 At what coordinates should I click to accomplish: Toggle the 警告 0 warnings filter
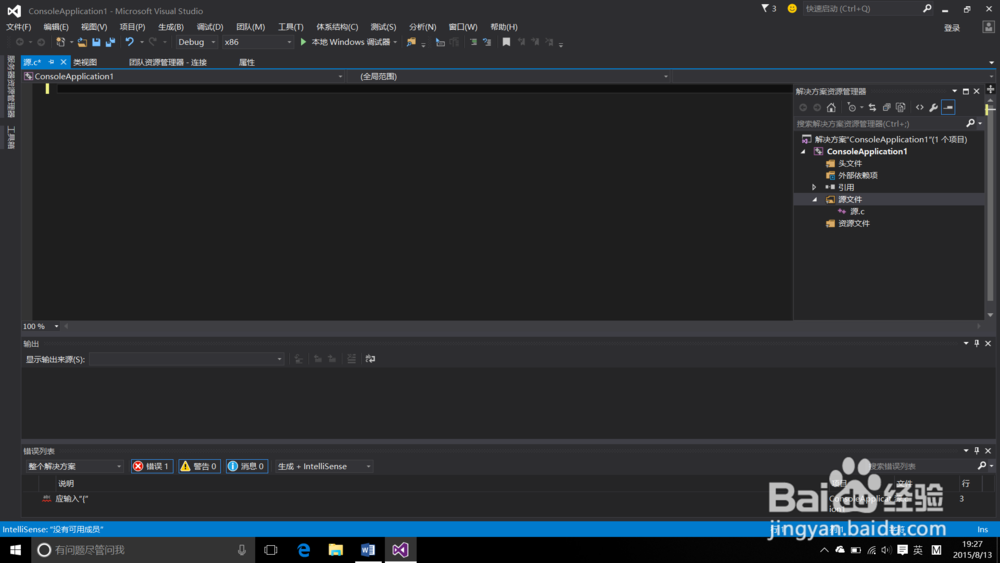[199, 466]
